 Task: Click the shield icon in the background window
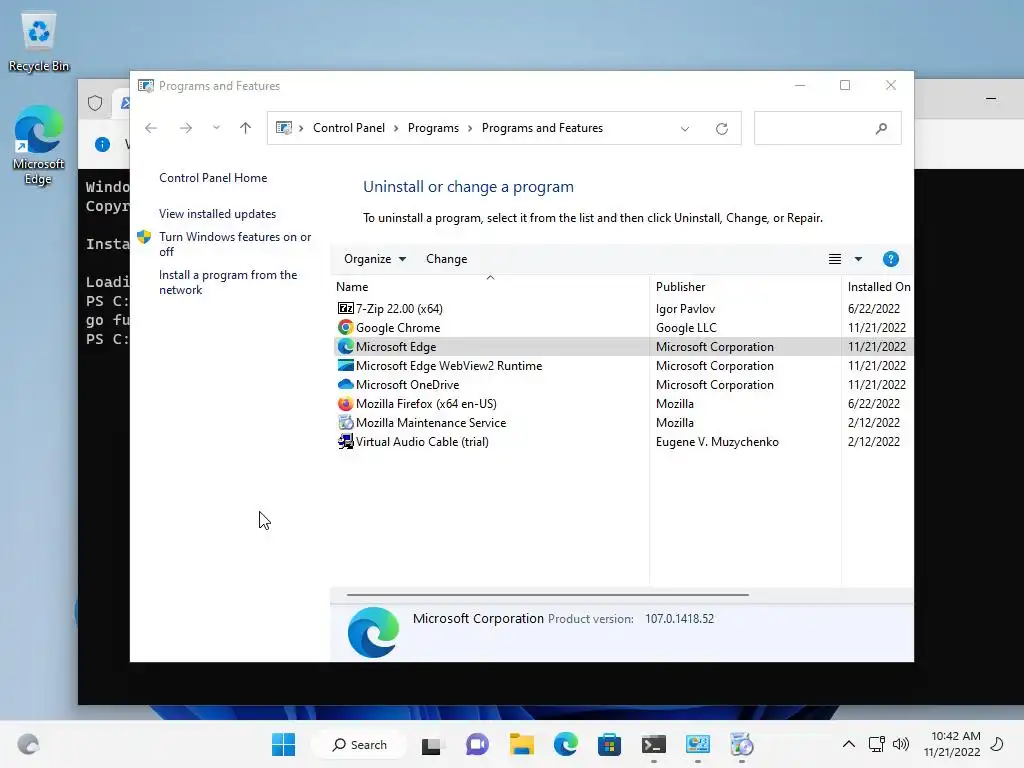point(95,103)
